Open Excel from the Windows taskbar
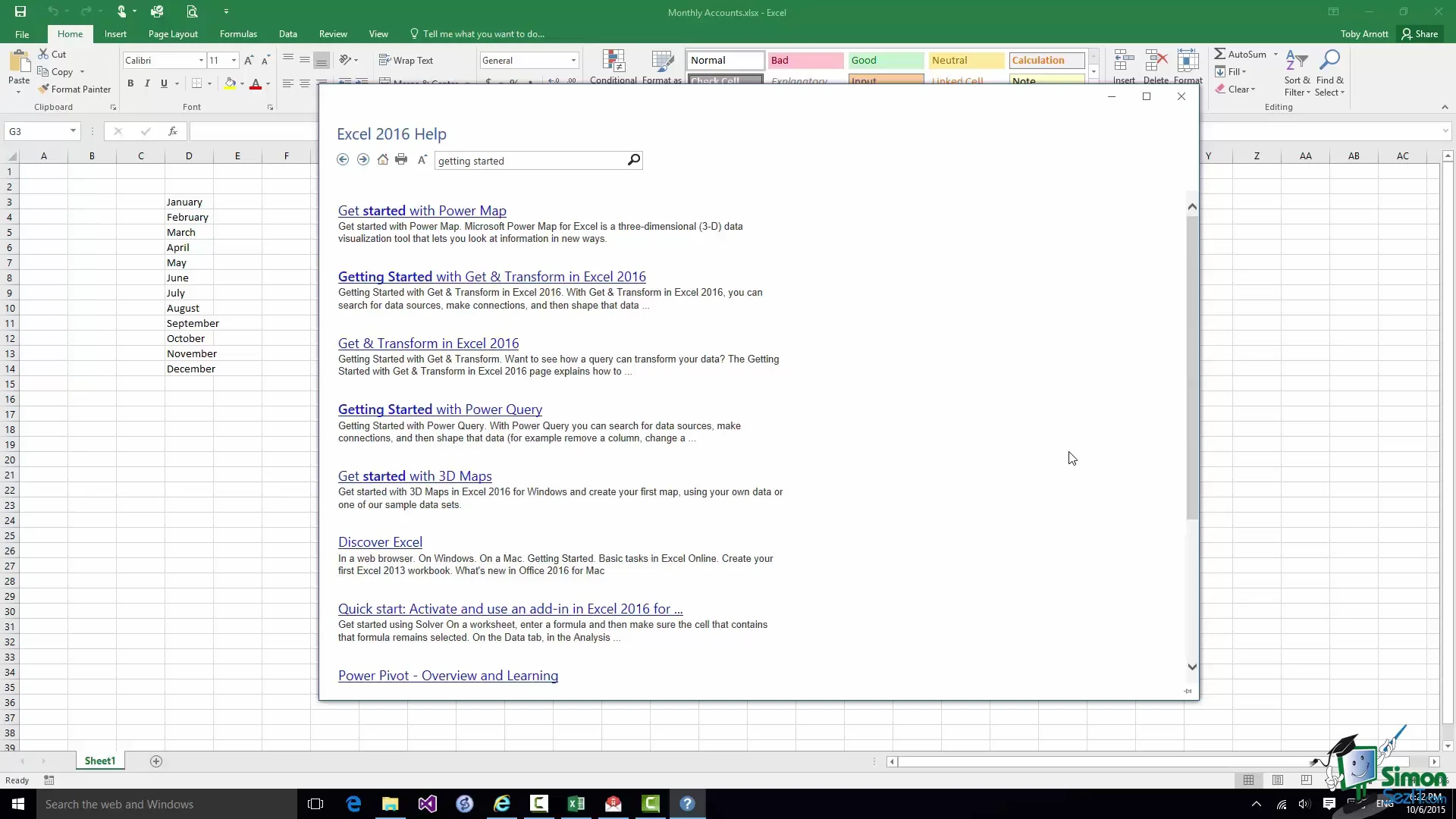The height and width of the screenshot is (819, 1456). click(x=576, y=804)
